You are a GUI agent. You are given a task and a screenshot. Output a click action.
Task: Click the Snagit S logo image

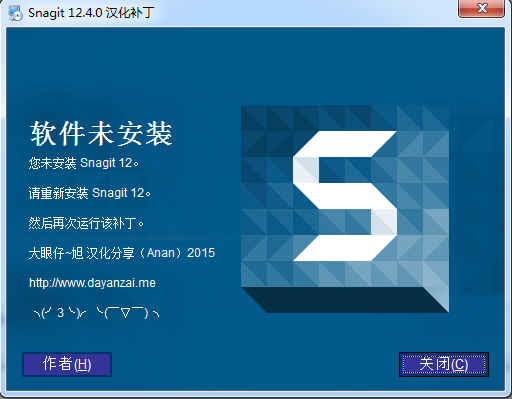pyautogui.click(x=345, y=209)
